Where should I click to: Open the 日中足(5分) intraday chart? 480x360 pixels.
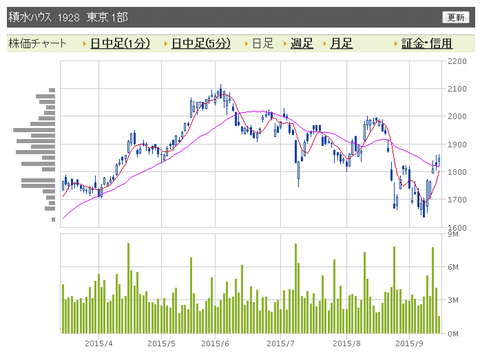point(201,43)
